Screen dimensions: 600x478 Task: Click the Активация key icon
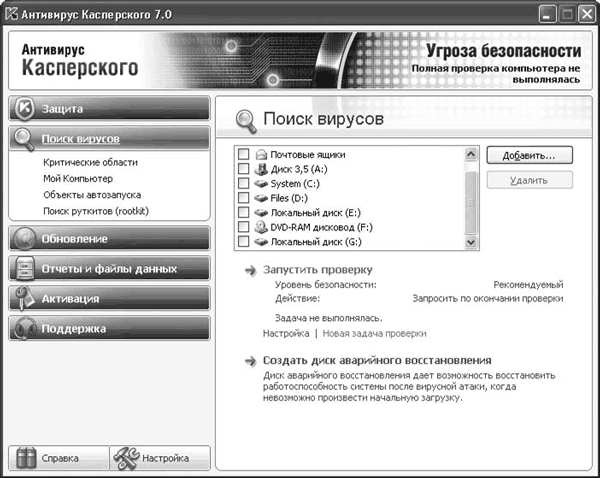(24, 299)
